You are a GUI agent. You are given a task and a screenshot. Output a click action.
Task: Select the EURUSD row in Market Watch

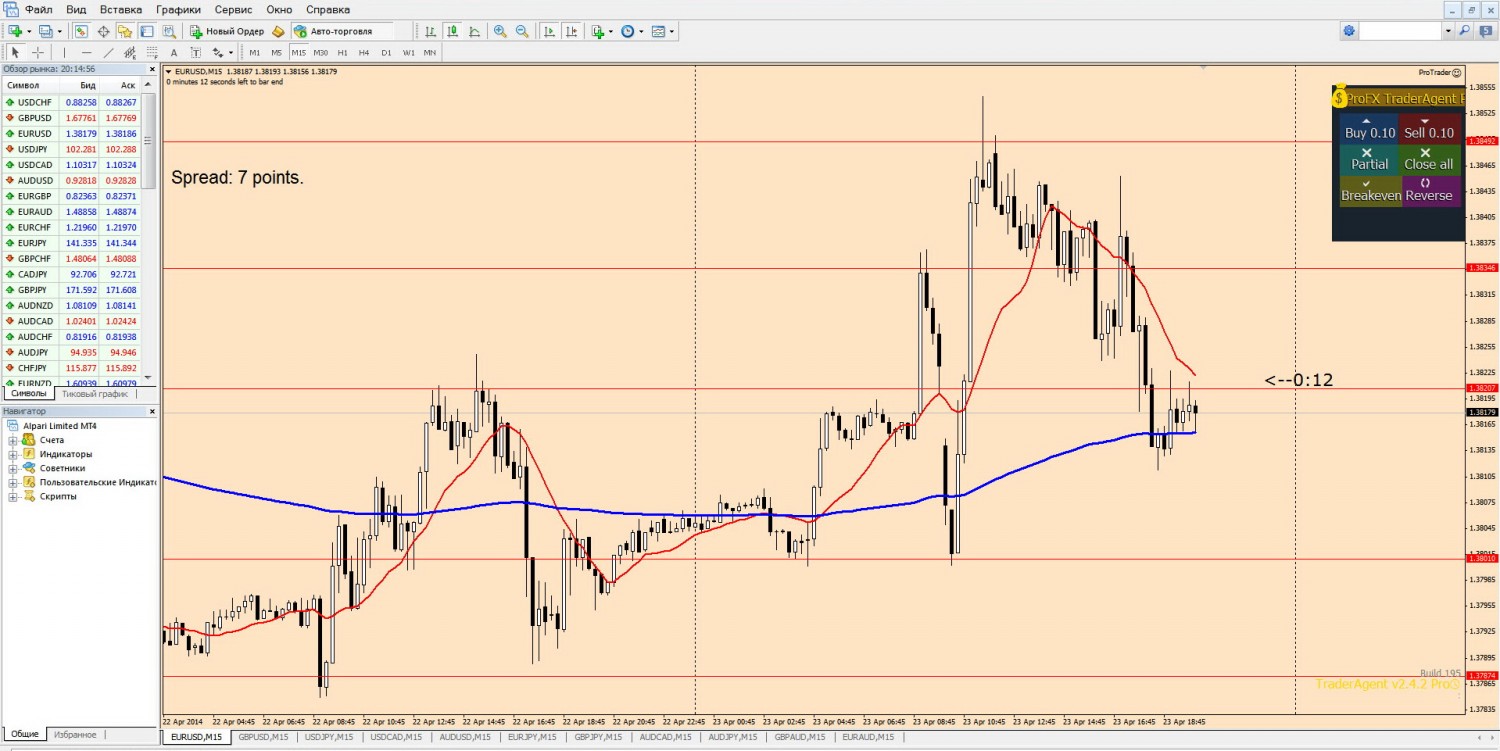coord(72,133)
